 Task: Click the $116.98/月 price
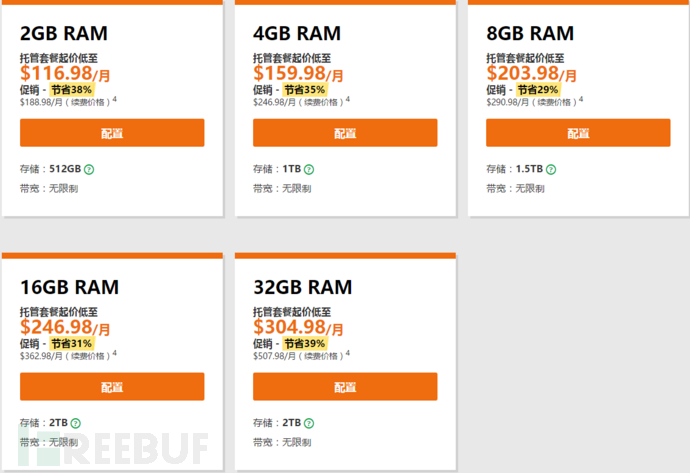(x=66, y=73)
